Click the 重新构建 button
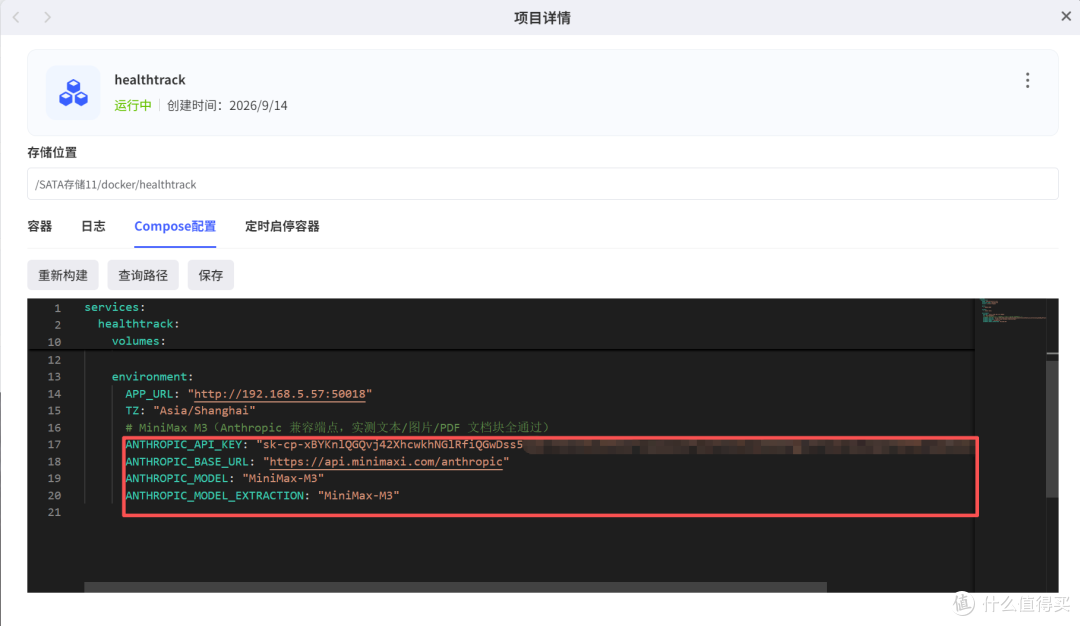 [63, 275]
